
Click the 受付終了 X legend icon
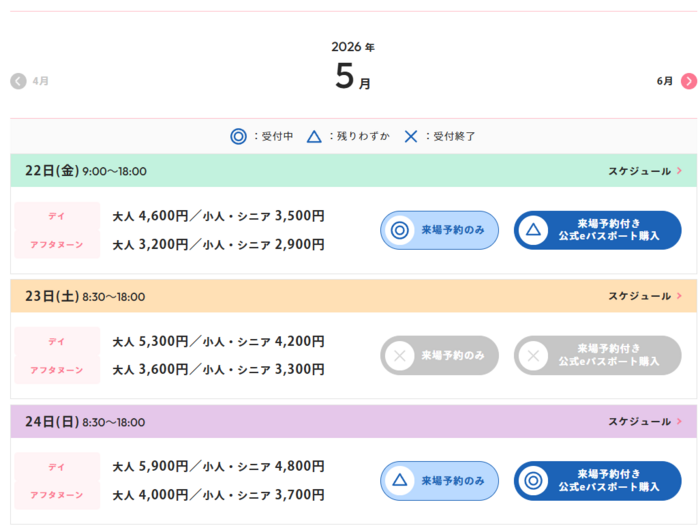[x=411, y=136]
